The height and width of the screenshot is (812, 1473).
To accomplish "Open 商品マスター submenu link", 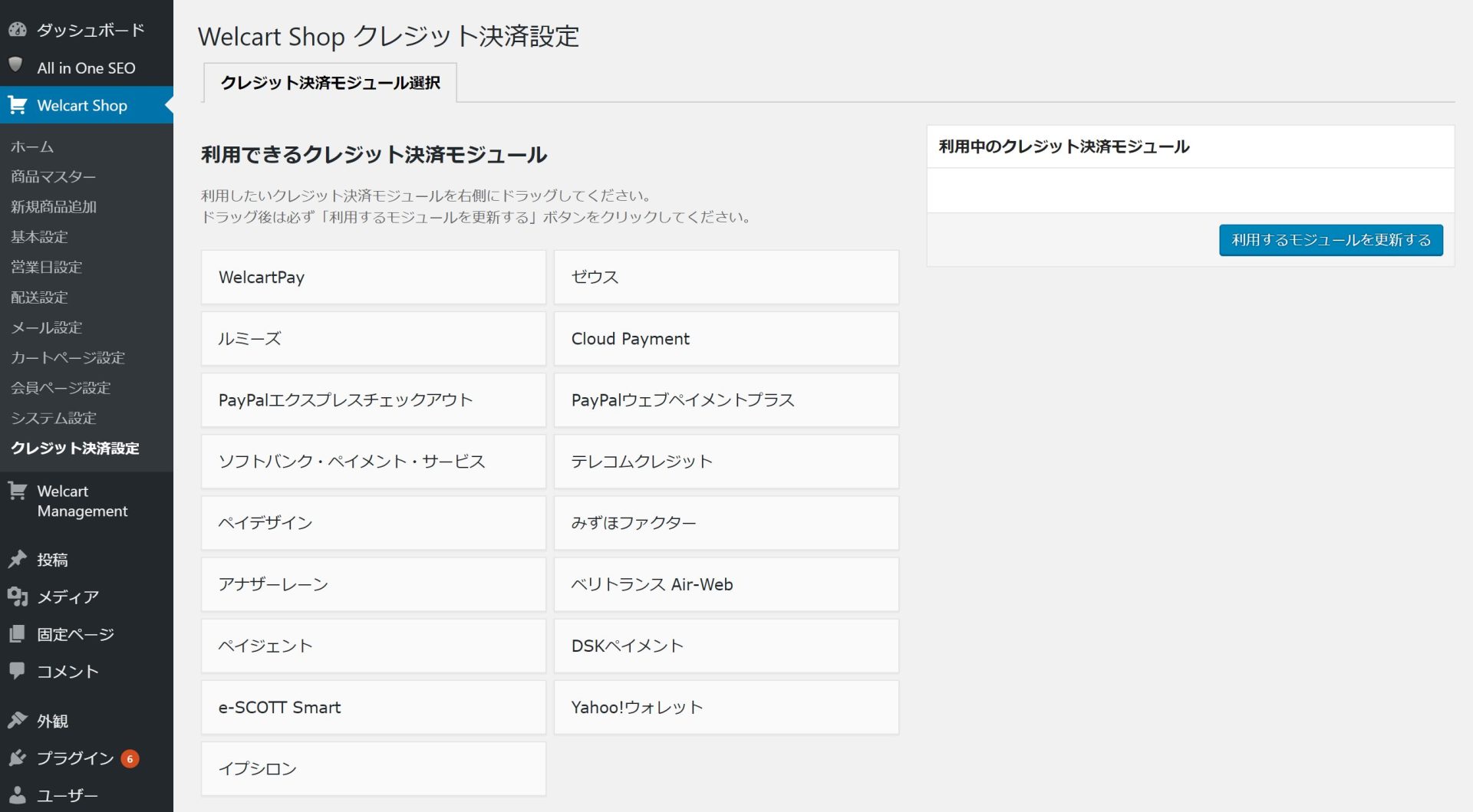I will pyautogui.click(x=53, y=176).
